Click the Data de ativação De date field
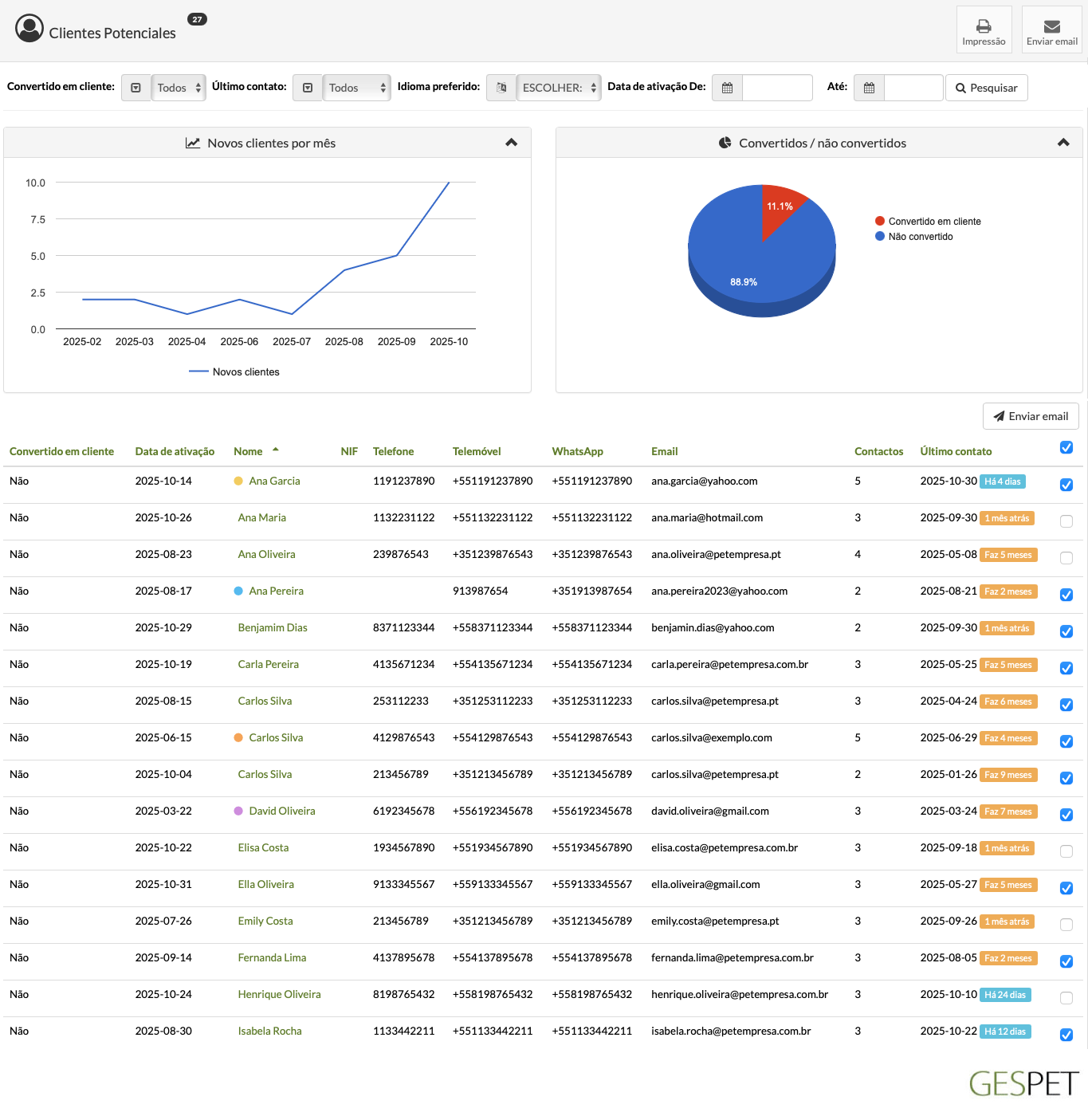The image size is (1088, 1120). click(x=776, y=88)
